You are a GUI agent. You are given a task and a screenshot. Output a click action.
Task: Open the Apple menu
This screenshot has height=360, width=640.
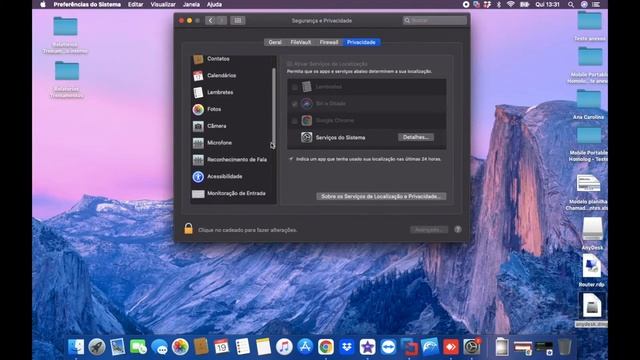pos(43,4)
